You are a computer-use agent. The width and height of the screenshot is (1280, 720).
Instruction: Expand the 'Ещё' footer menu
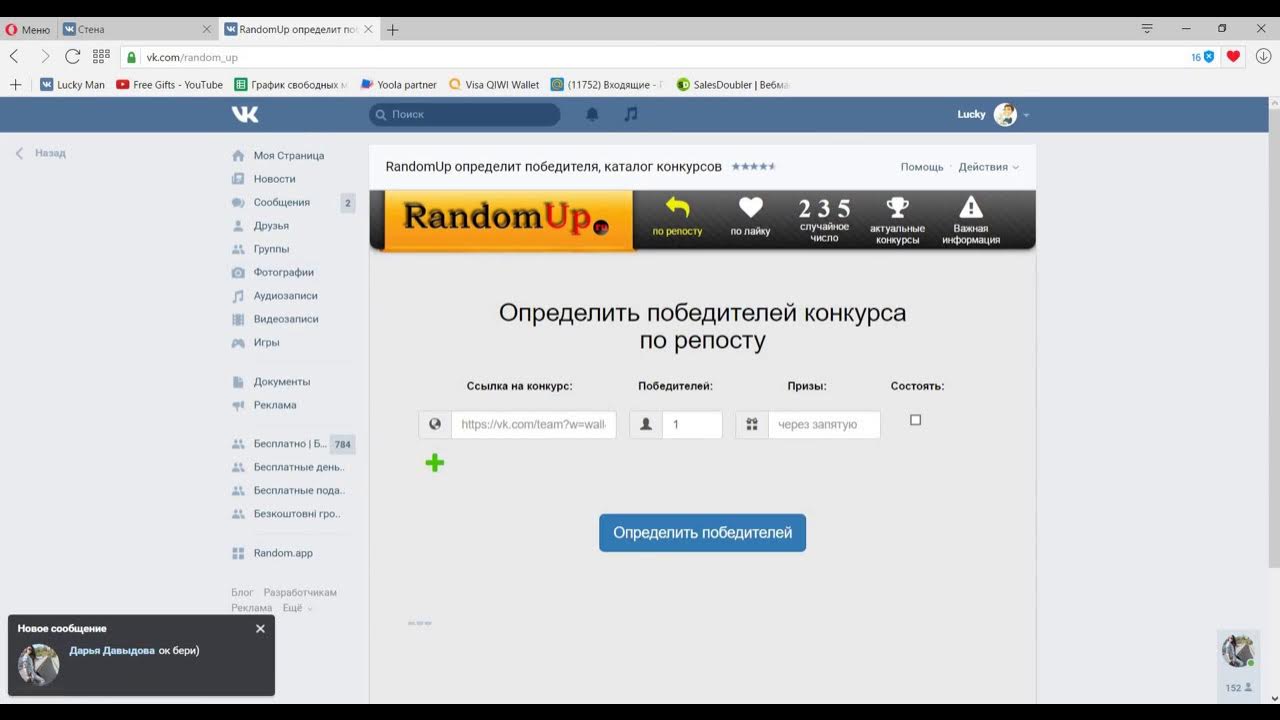(297, 608)
